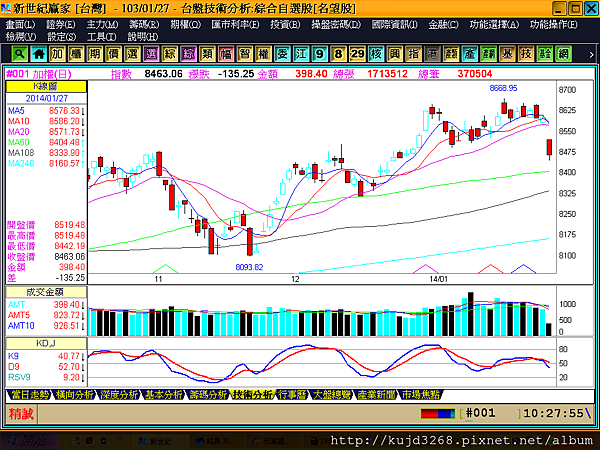The height and width of the screenshot is (450, 600).
Task: Click the 29 toolbar icon
Action: (357, 54)
